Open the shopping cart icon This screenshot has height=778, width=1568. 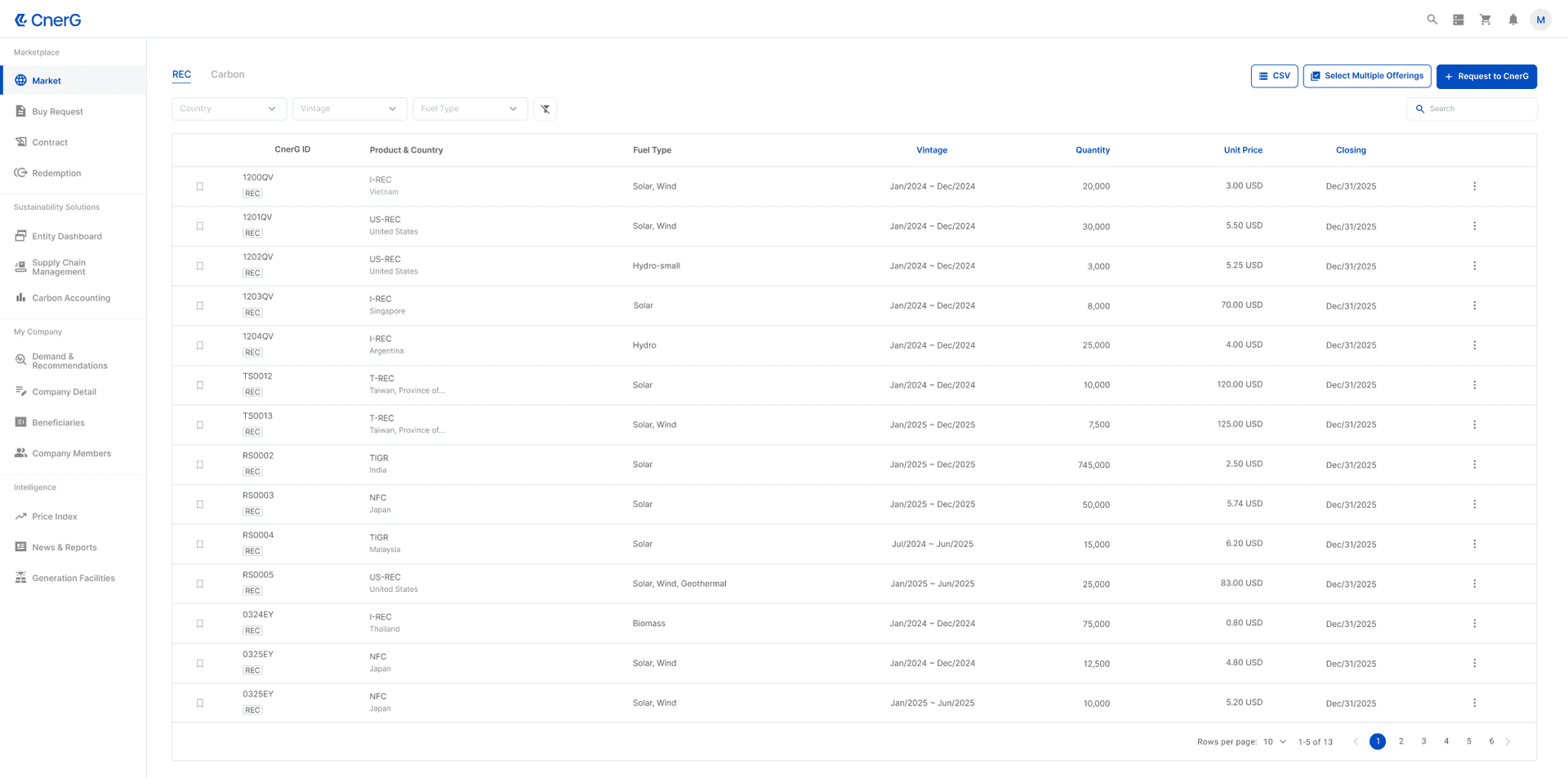click(x=1486, y=20)
